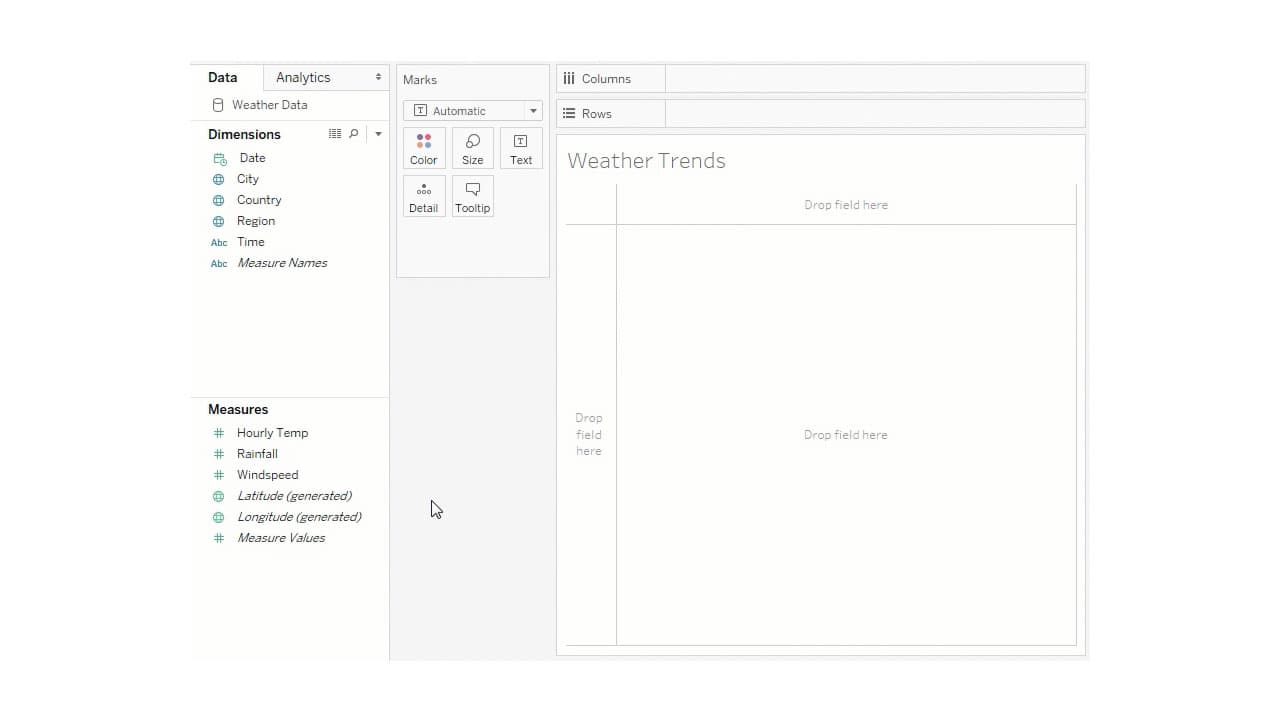1280x720 pixels.
Task: Click the Size mark button
Action: pyautogui.click(x=472, y=148)
